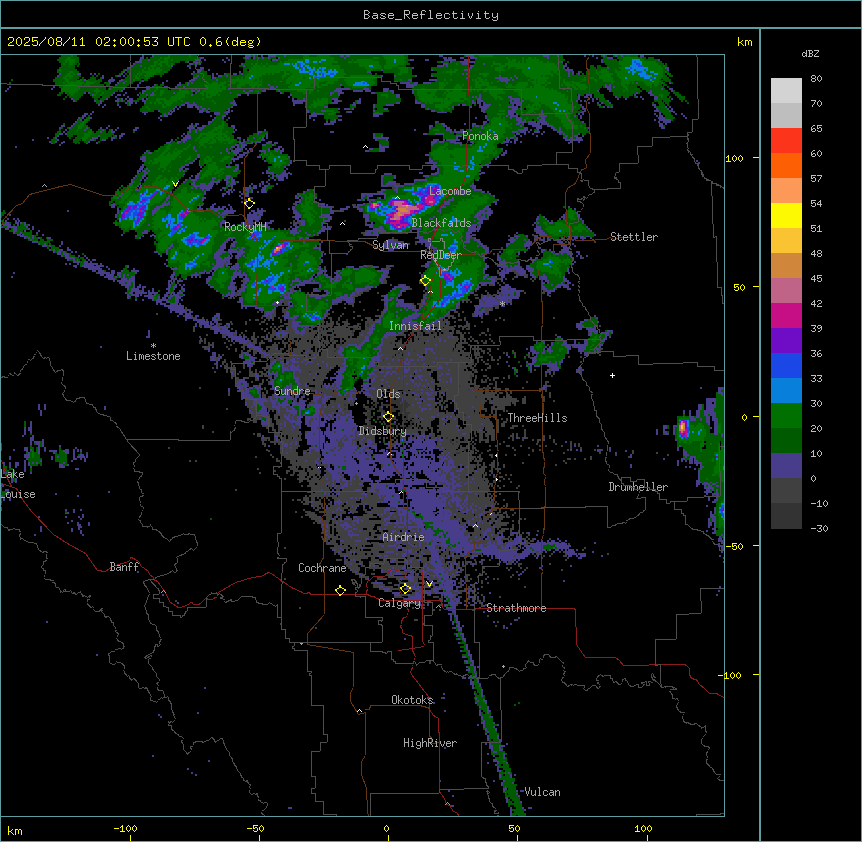
Task: Click the dBZ legend heading
Action: [810, 53]
